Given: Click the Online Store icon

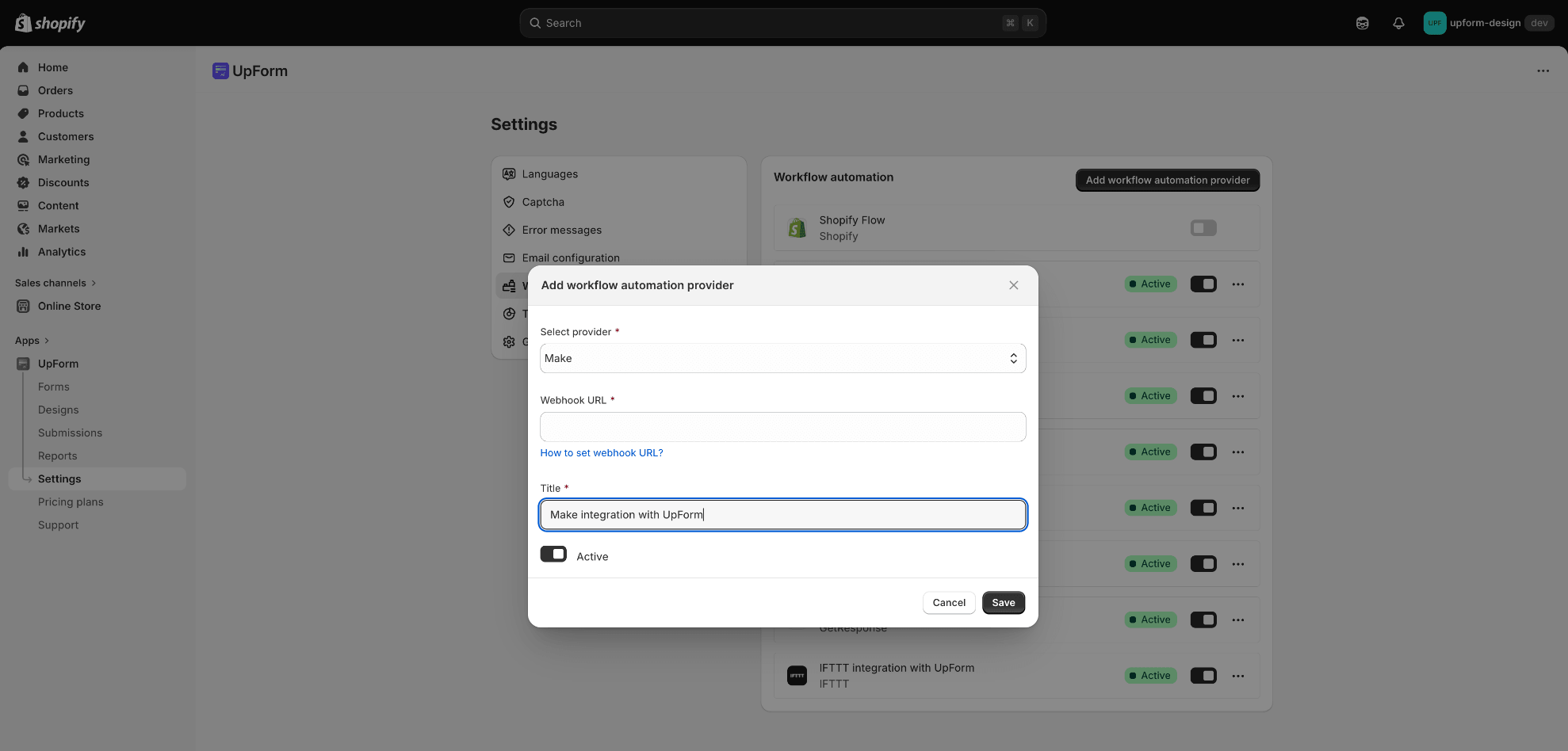Looking at the screenshot, I should pos(23,306).
